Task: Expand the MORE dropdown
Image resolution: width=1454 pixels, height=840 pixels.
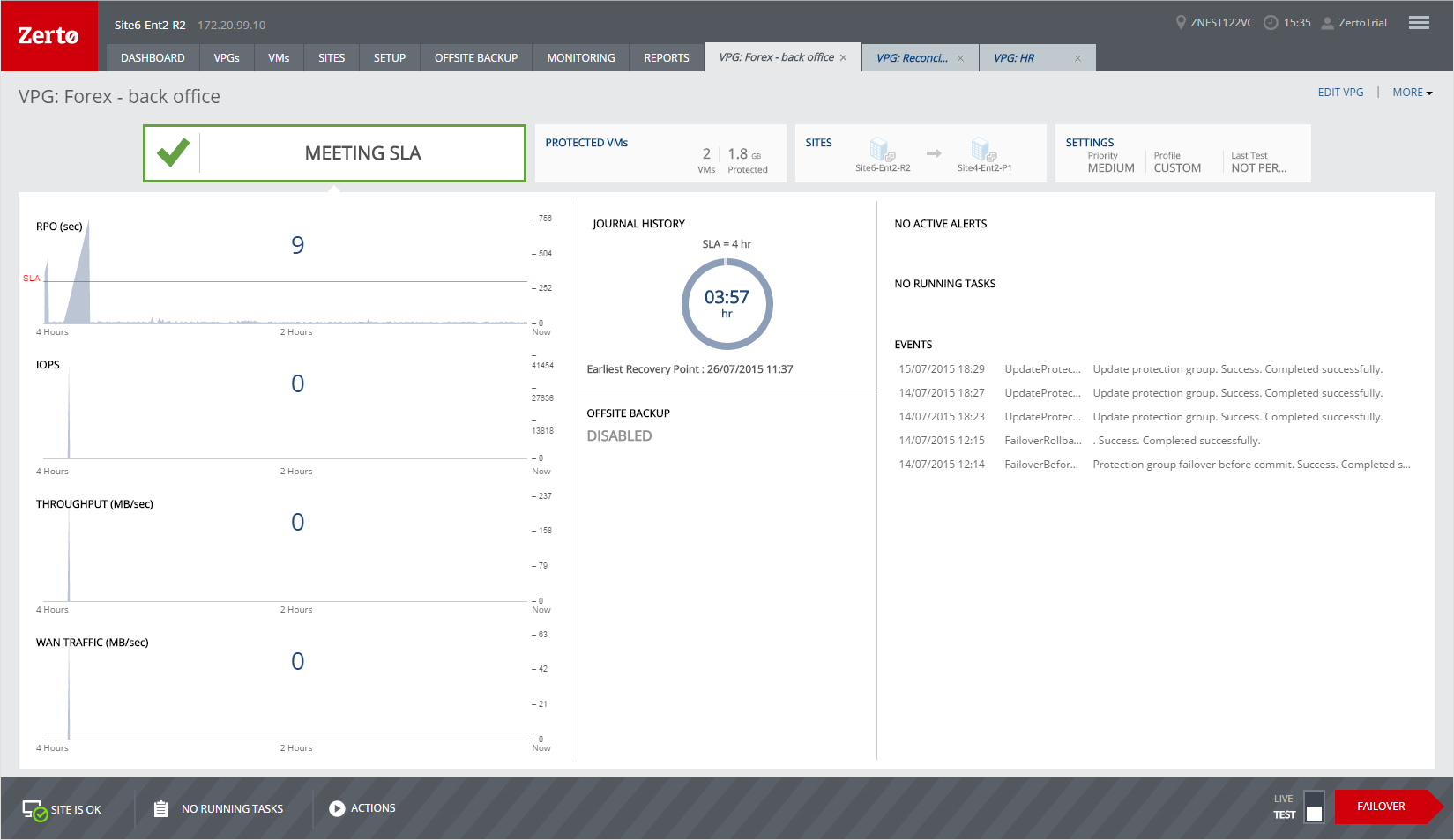Action: tap(1413, 93)
